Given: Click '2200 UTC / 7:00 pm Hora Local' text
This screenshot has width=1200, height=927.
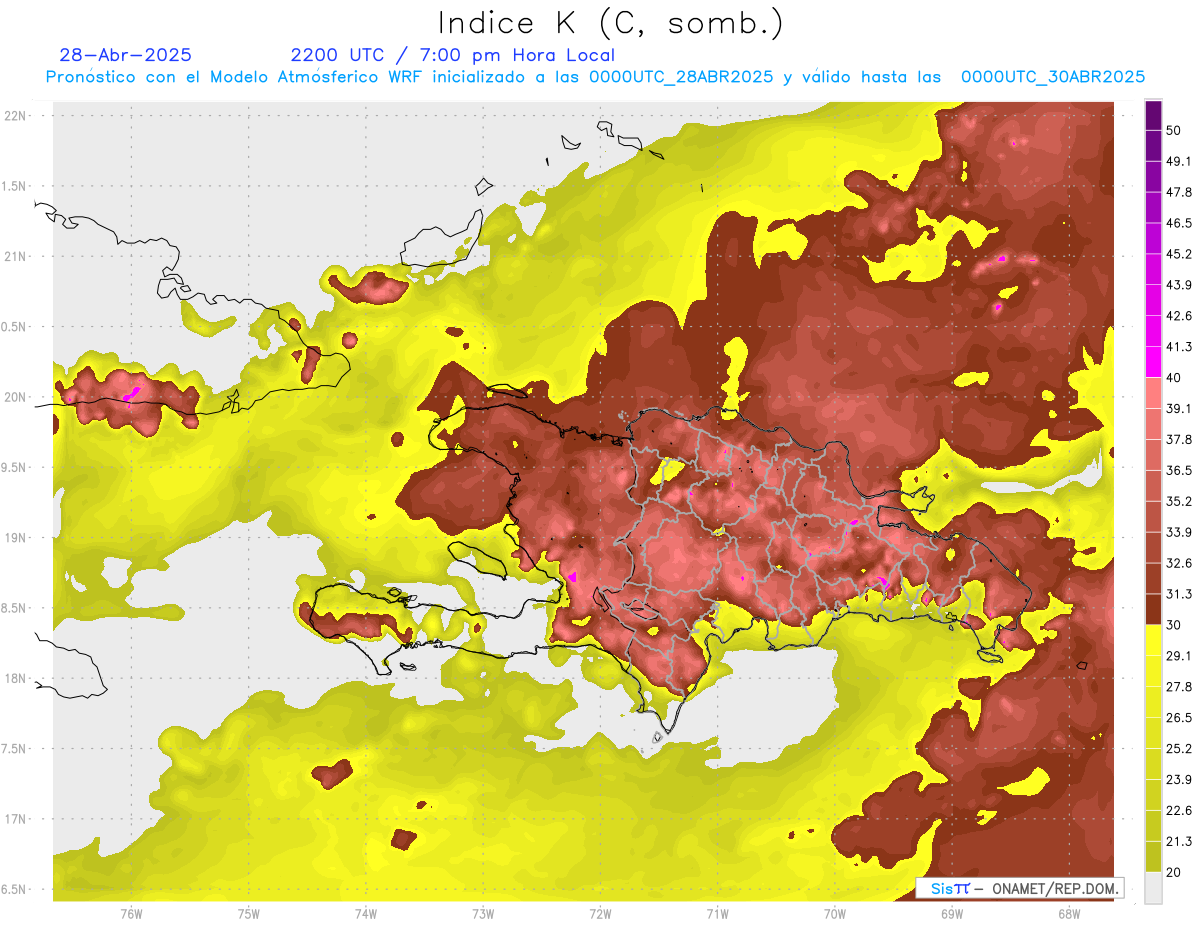Looking at the screenshot, I should (453, 55).
